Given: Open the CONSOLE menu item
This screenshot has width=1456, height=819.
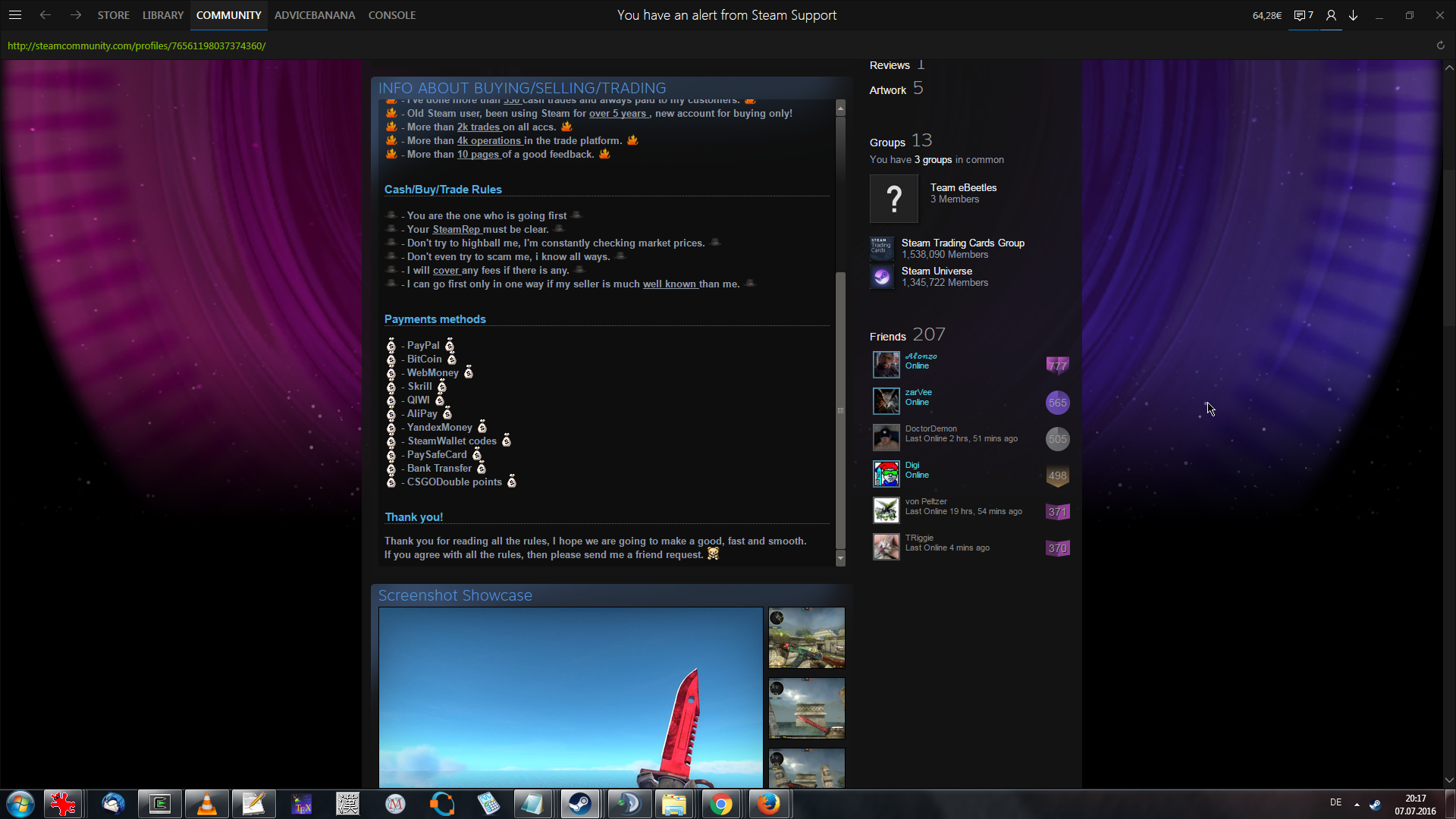Looking at the screenshot, I should pos(391,15).
